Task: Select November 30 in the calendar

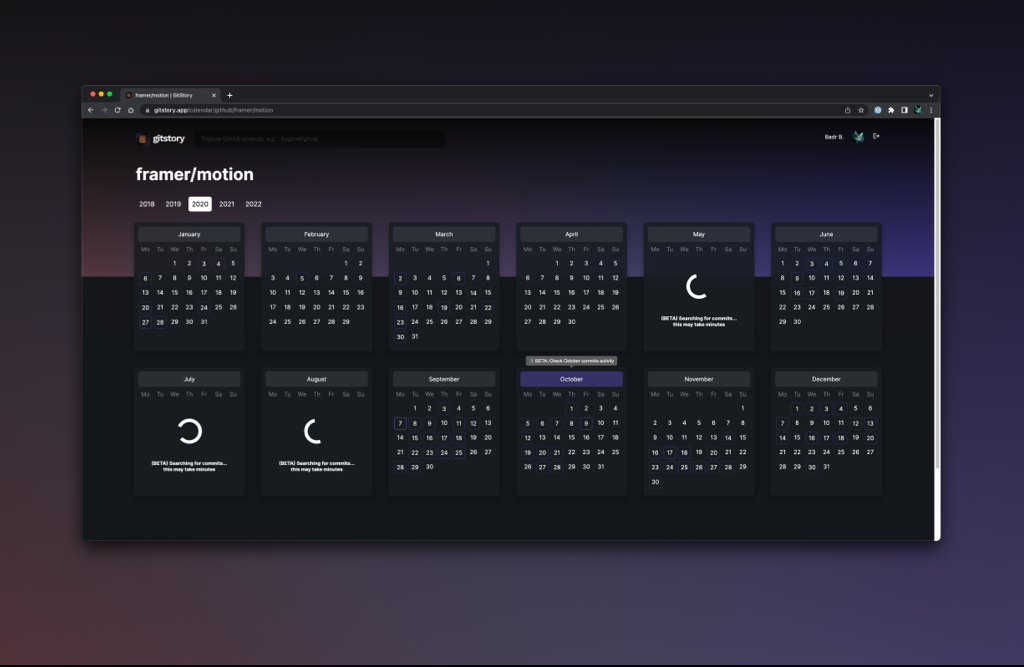Action: tap(655, 481)
